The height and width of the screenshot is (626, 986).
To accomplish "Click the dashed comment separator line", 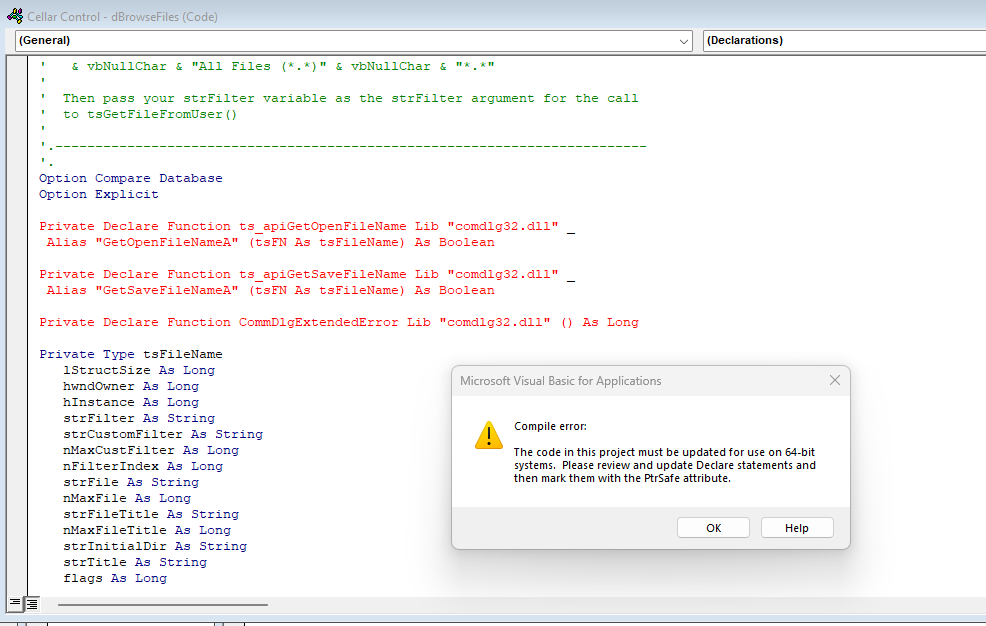I will [343, 146].
